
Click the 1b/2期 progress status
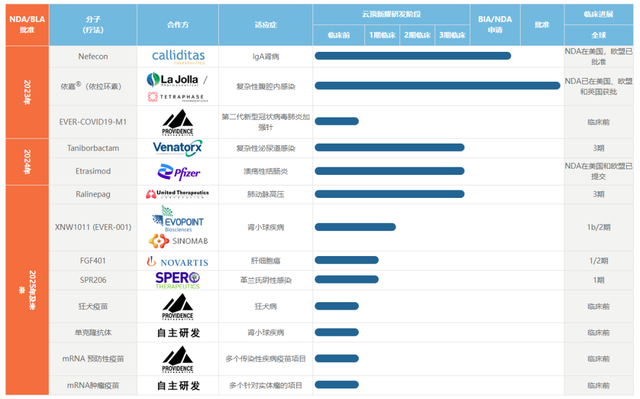click(x=598, y=227)
